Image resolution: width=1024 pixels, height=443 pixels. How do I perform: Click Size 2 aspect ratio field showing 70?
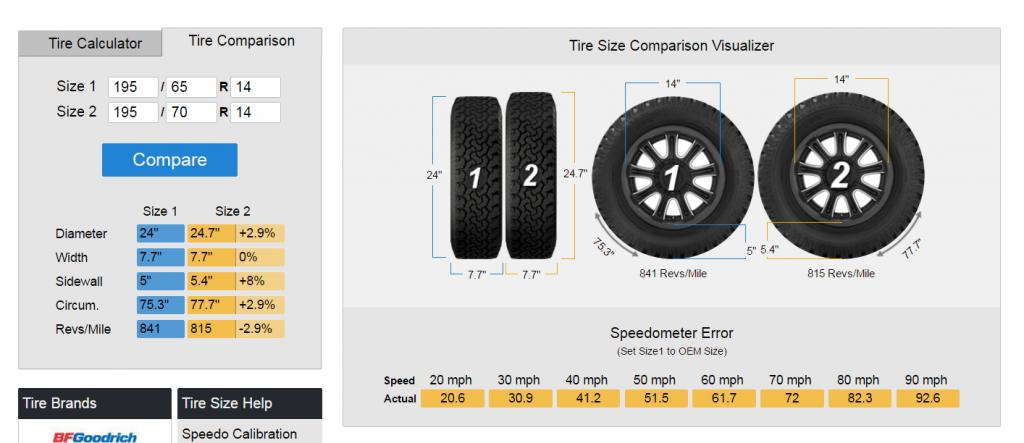[x=192, y=112]
